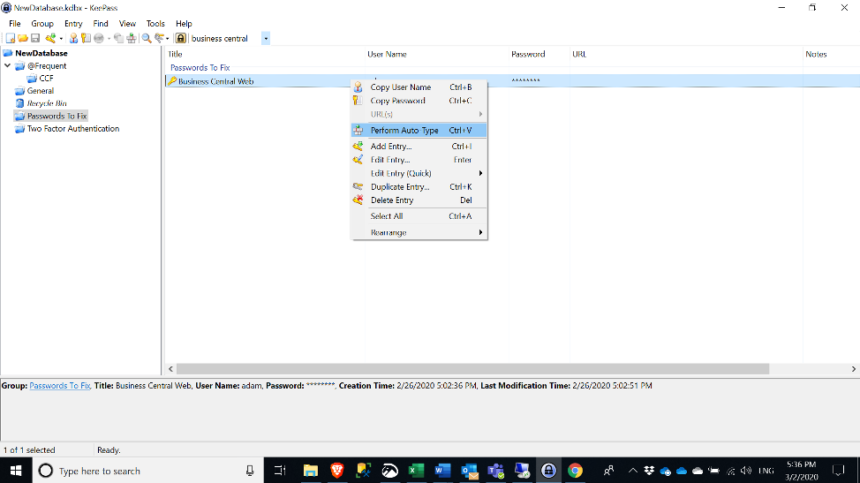
Task: Open the Add Entry toolbar dropdown arrow
Action: point(60,38)
